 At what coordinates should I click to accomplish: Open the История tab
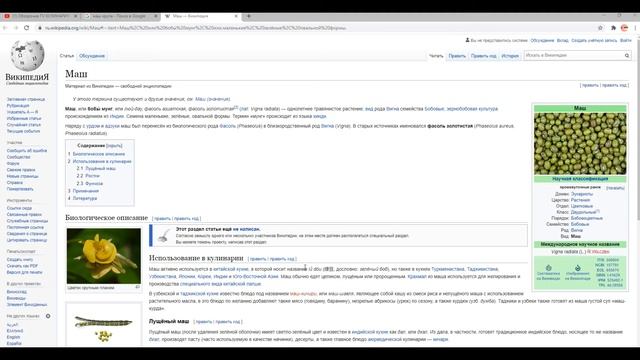510,56
